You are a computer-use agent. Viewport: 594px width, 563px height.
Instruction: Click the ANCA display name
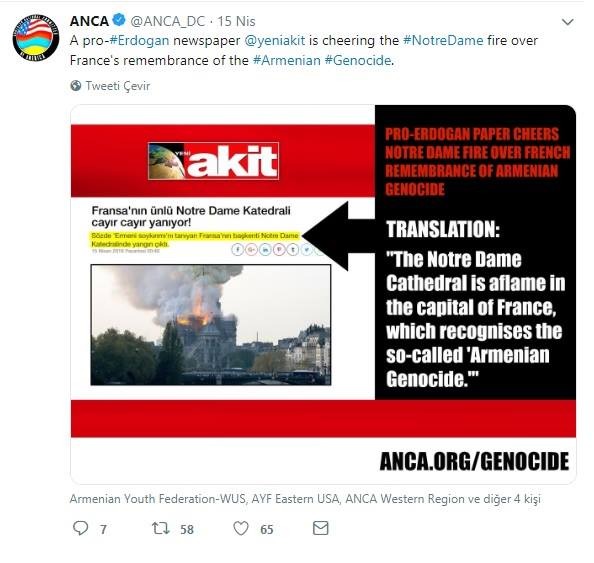coord(89,21)
